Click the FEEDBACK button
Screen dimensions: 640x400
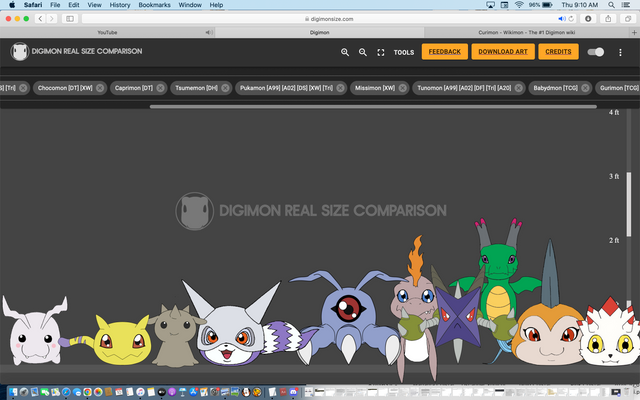click(x=444, y=52)
